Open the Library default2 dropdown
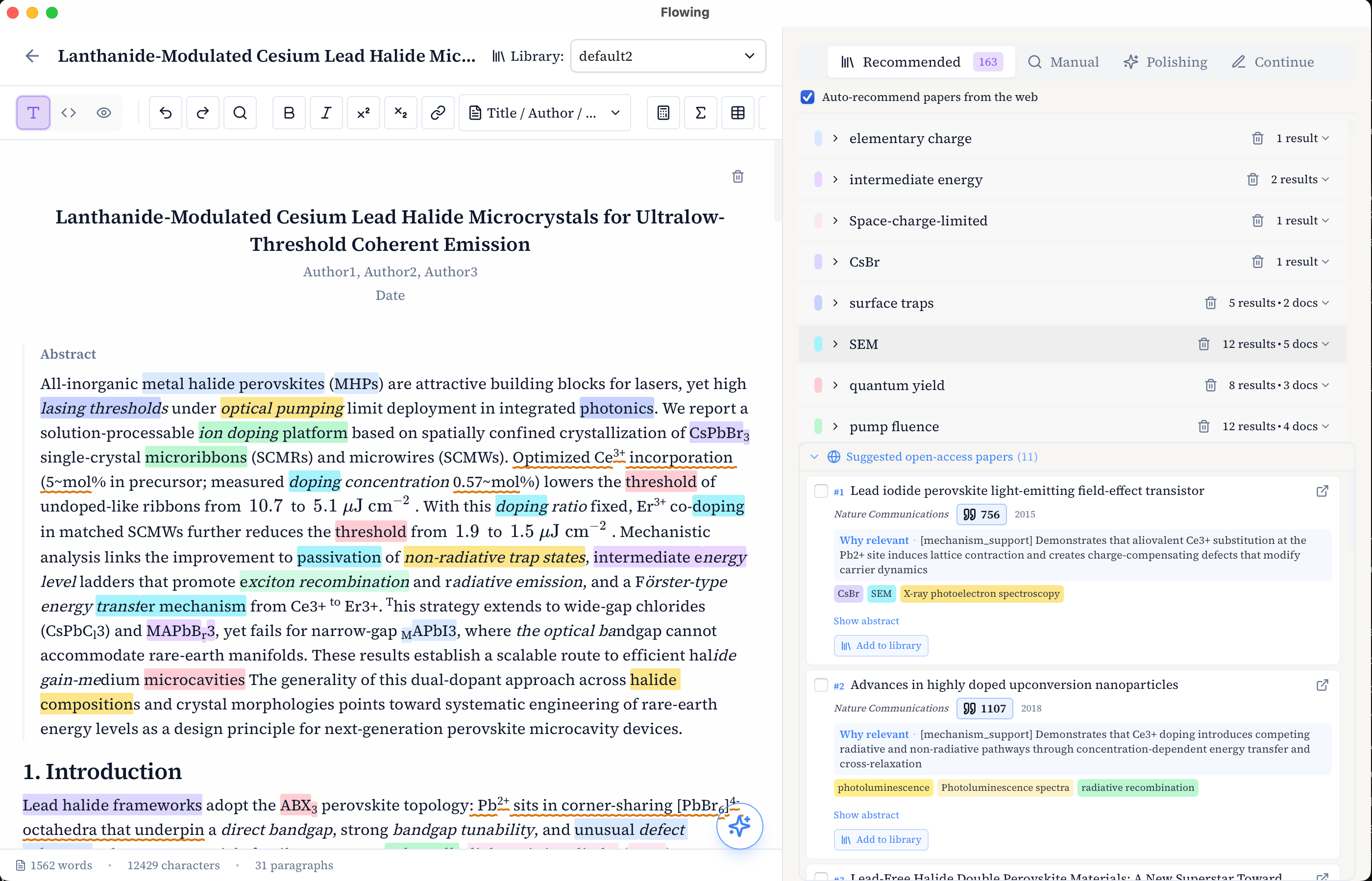This screenshot has width=1372, height=881. (x=668, y=56)
